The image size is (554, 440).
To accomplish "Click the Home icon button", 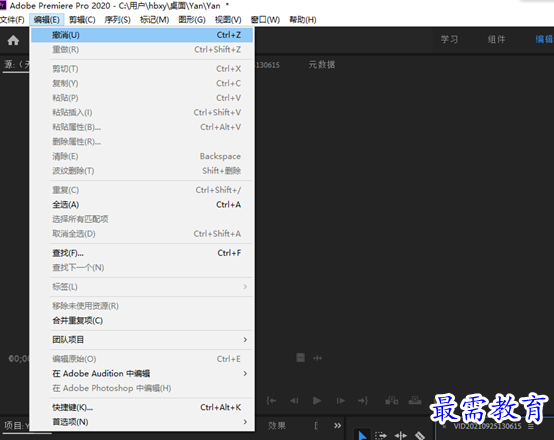I will [x=13, y=40].
